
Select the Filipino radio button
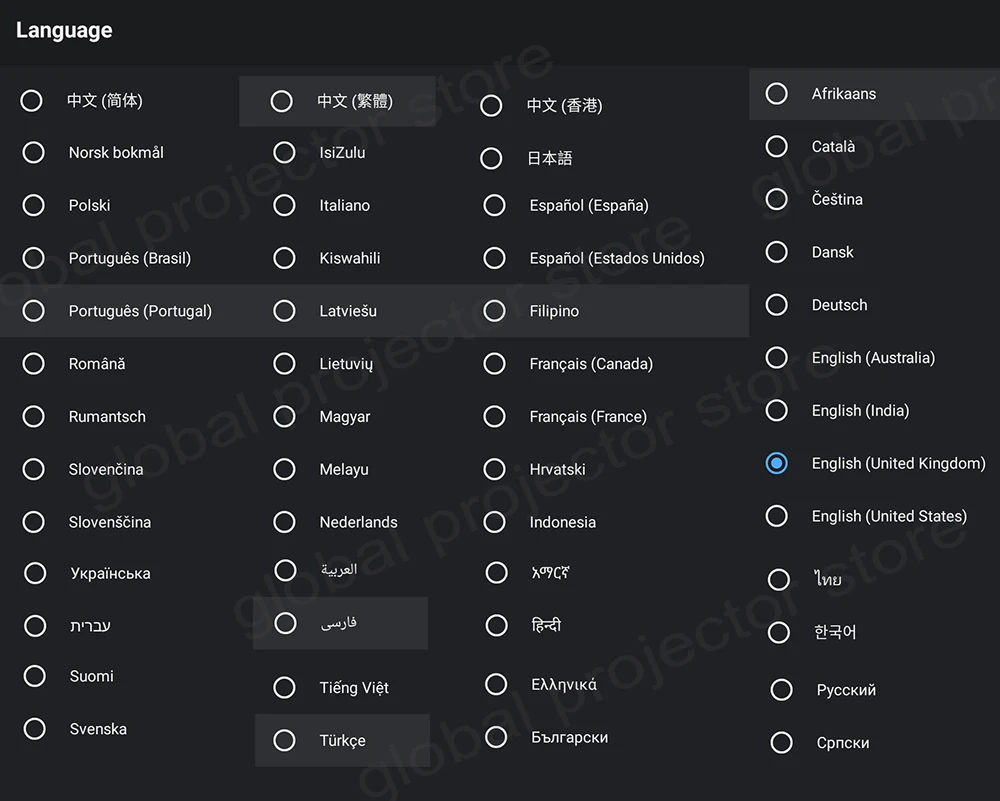494,311
